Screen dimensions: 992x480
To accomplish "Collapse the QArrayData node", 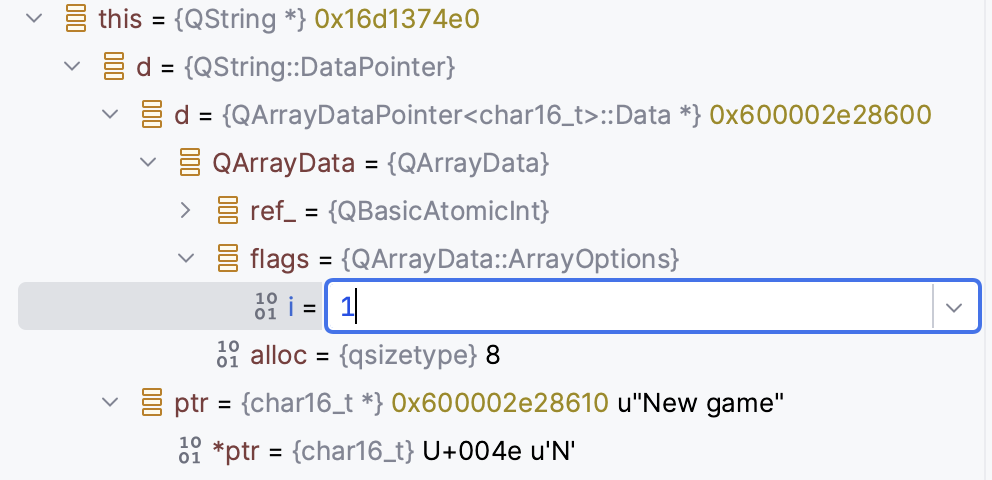I will [148, 163].
